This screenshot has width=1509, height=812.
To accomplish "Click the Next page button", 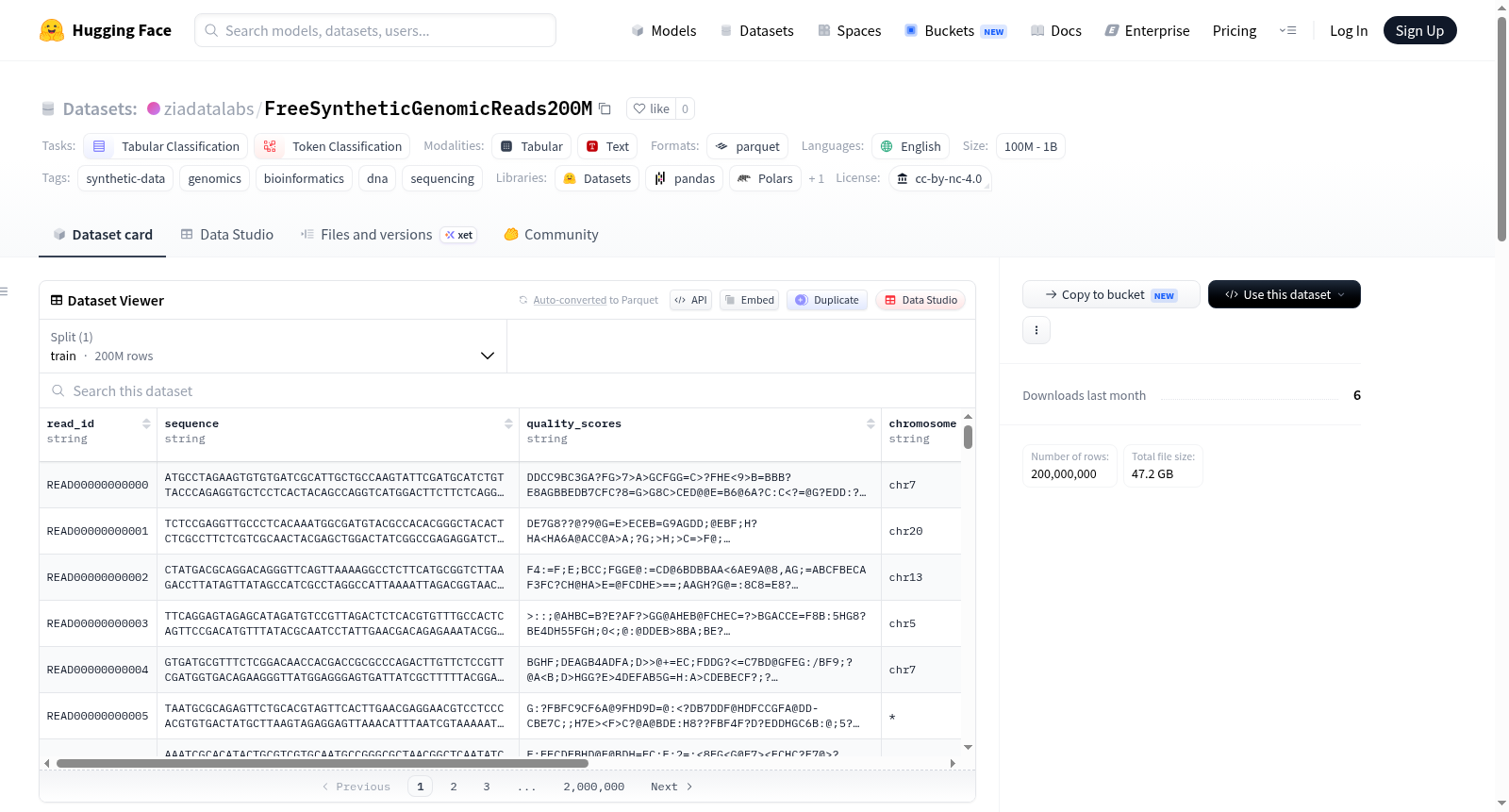I will coord(672,787).
